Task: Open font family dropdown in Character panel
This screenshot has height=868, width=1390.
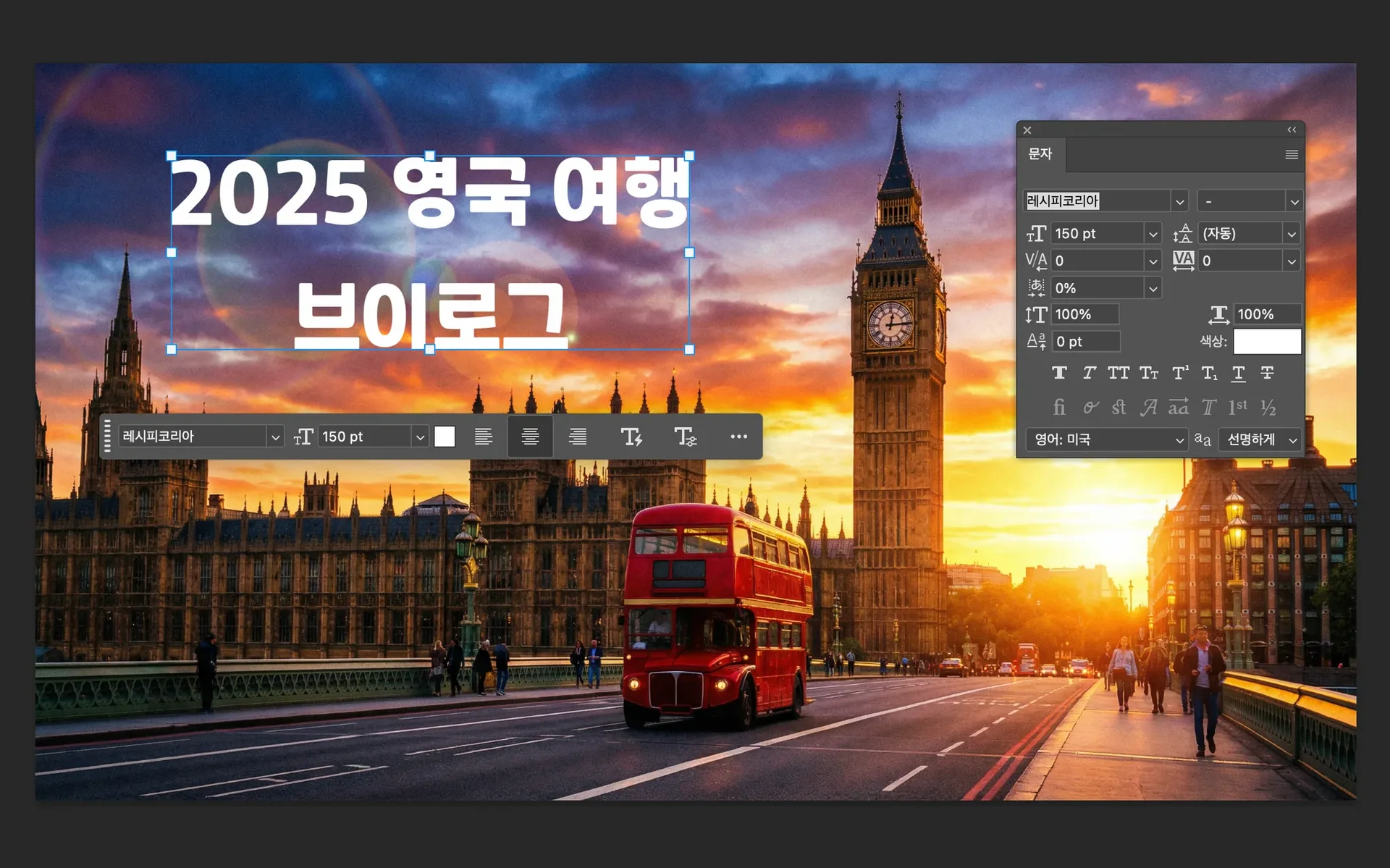Action: click(1179, 201)
